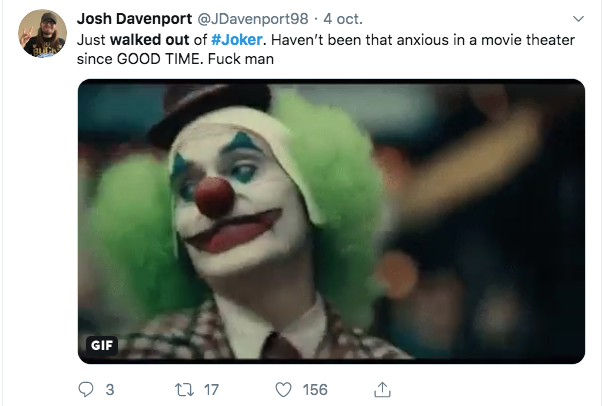Click the reply count of 3
Image resolution: width=604 pixels, height=406 pixels.
pyautogui.click(x=109, y=388)
